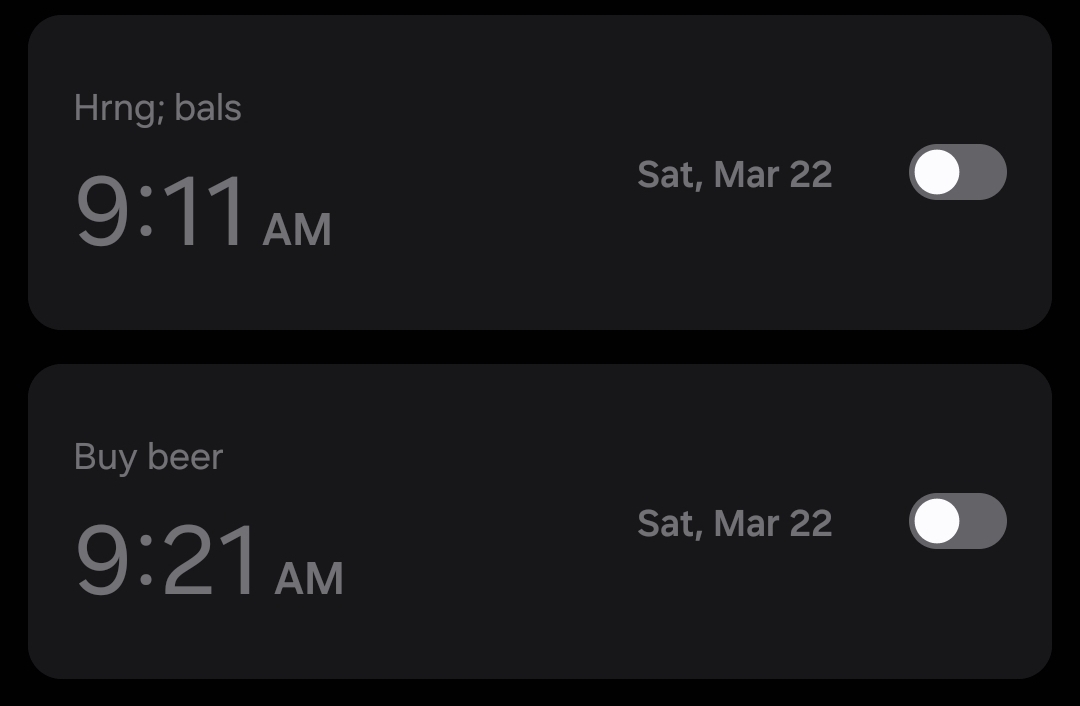Tap the 9:11 alarm time

[x=162, y=212]
